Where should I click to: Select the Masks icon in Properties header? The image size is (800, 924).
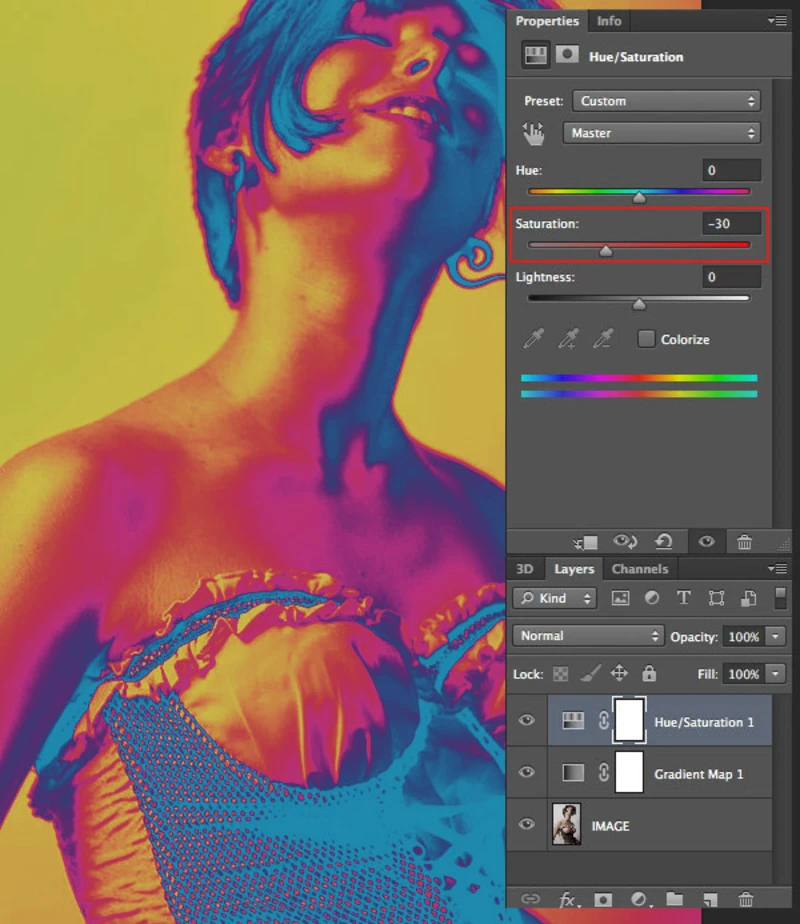coord(567,55)
